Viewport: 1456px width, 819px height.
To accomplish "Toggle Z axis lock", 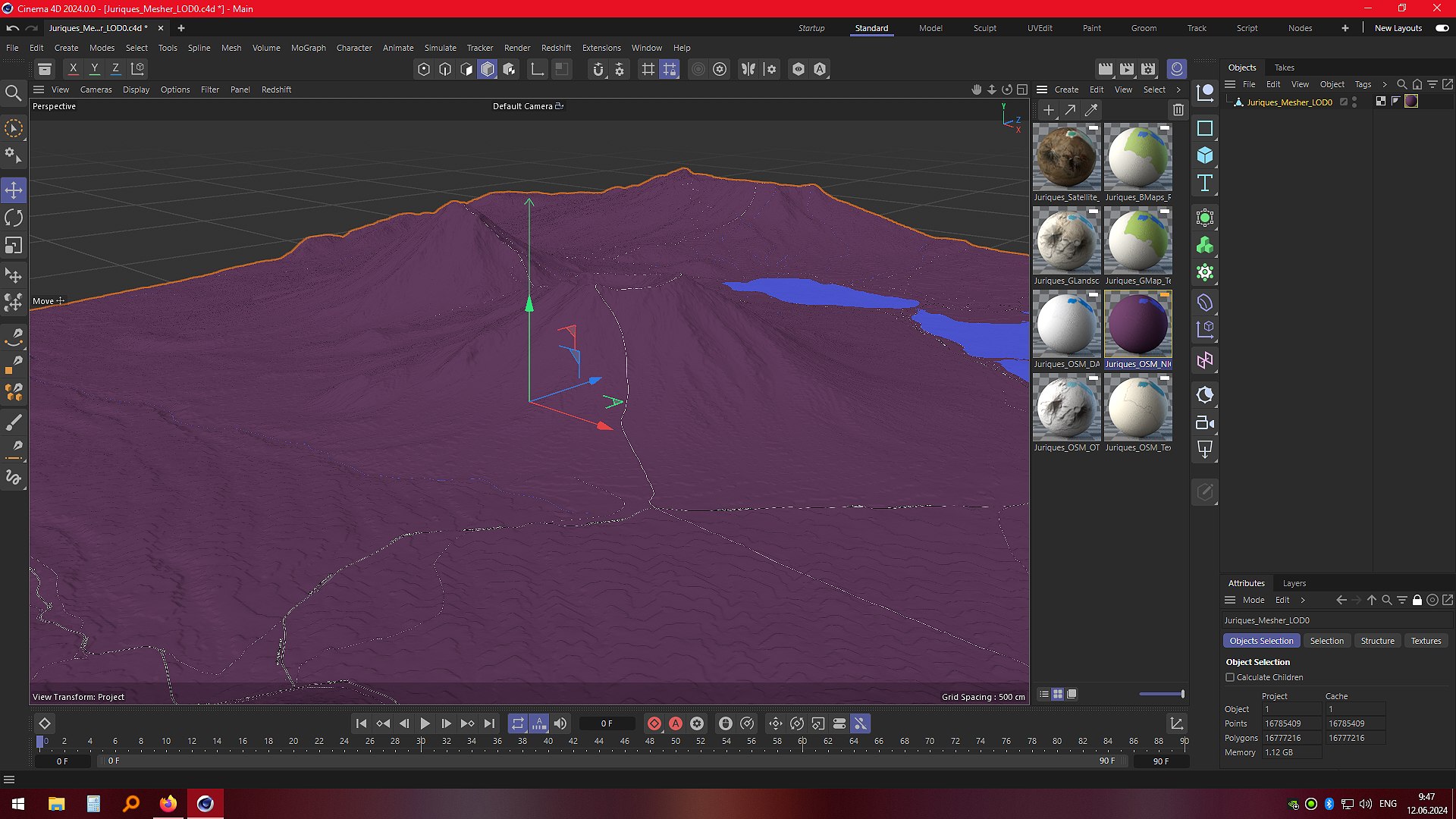I will click(x=116, y=69).
